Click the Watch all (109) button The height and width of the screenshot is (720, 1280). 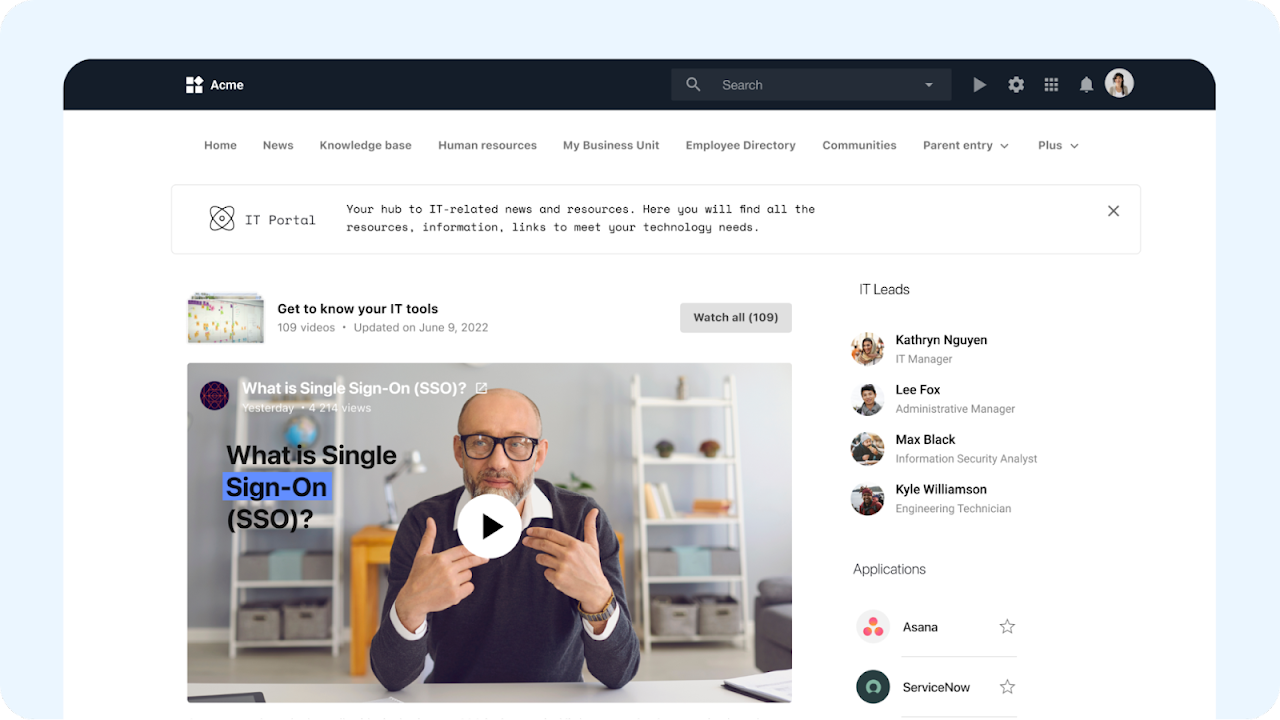click(x=736, y=317)
